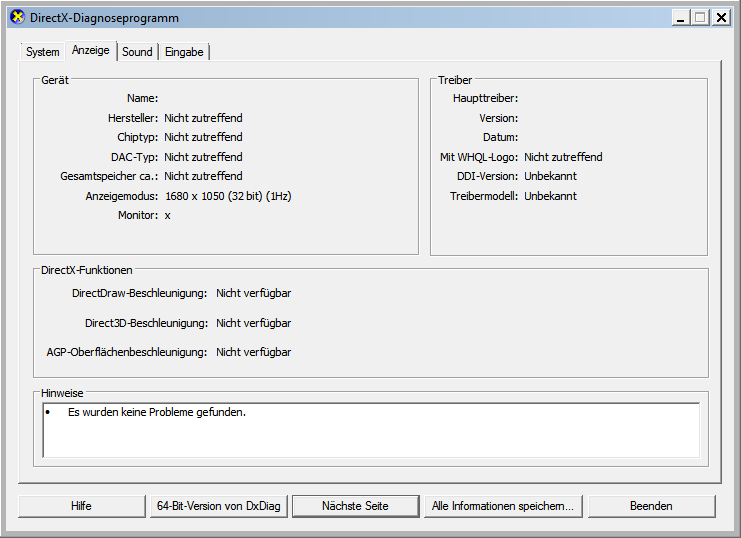Click the Monitor value 'x'
The image size is (741, 538).
click(x=167, y=216)
